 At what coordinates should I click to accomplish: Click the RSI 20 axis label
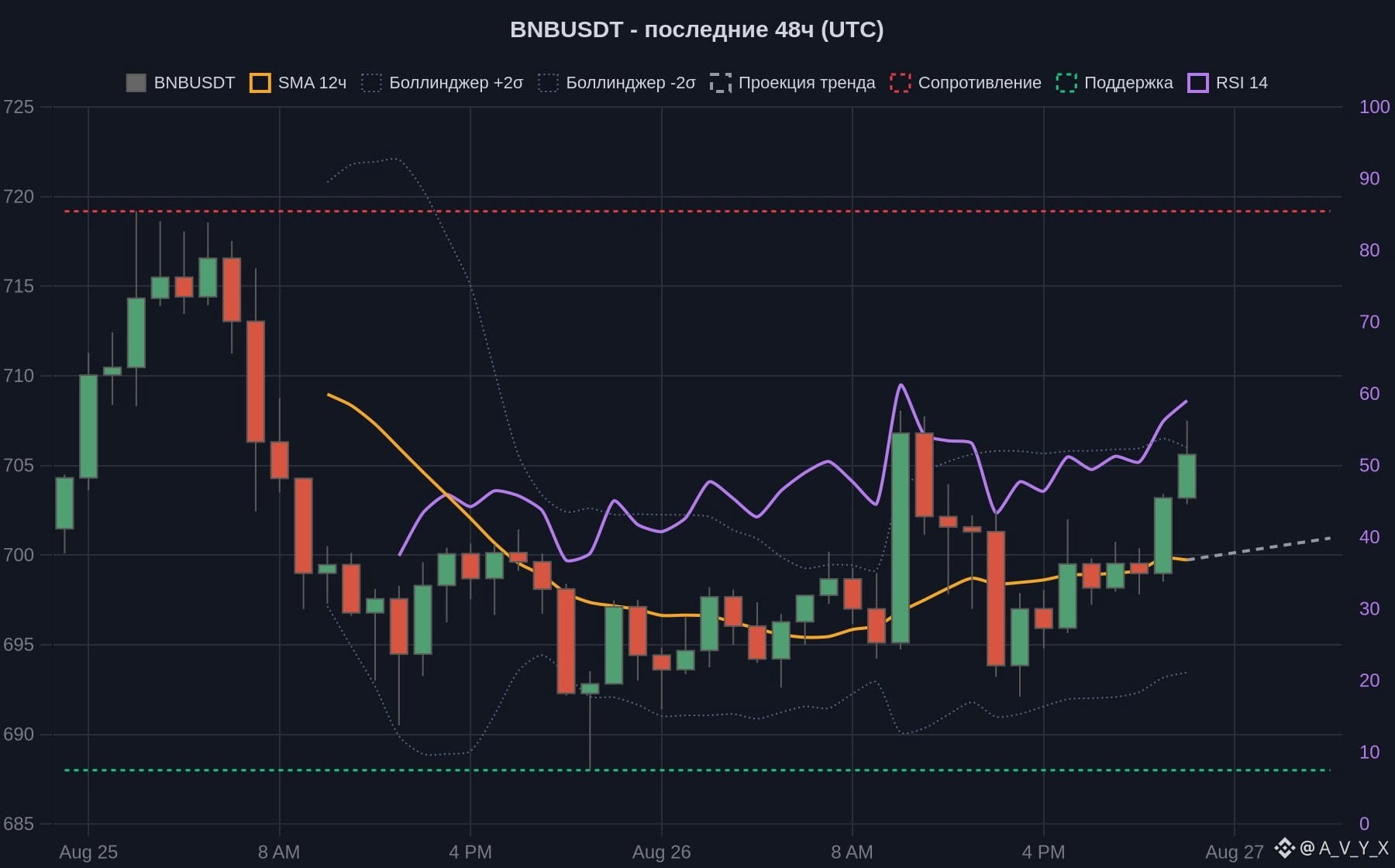click(1369, 680)
